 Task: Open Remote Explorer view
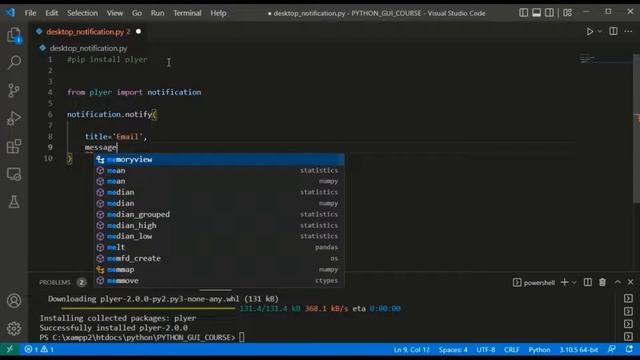point(14,174)
